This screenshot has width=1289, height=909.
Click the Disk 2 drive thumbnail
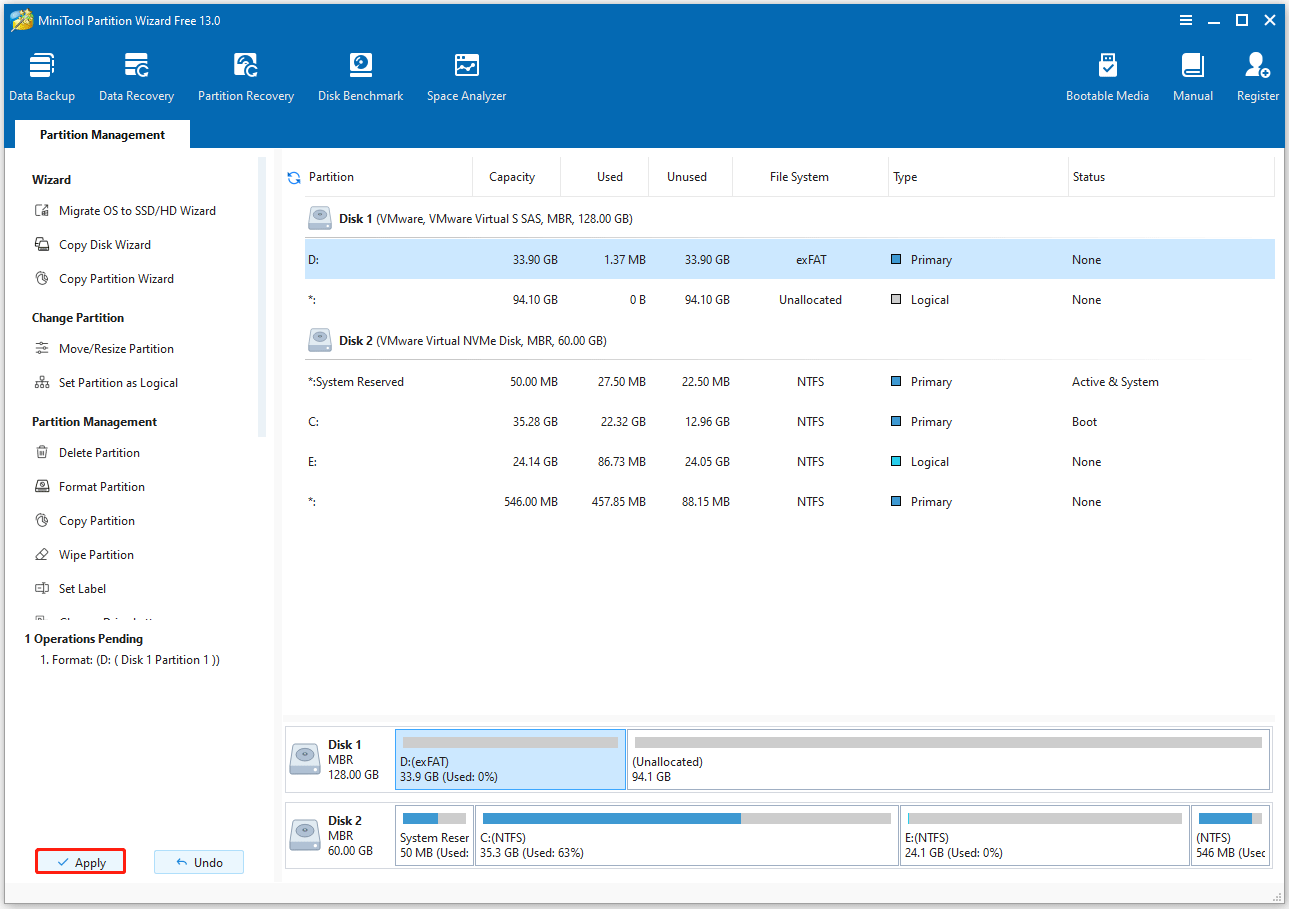305,835
